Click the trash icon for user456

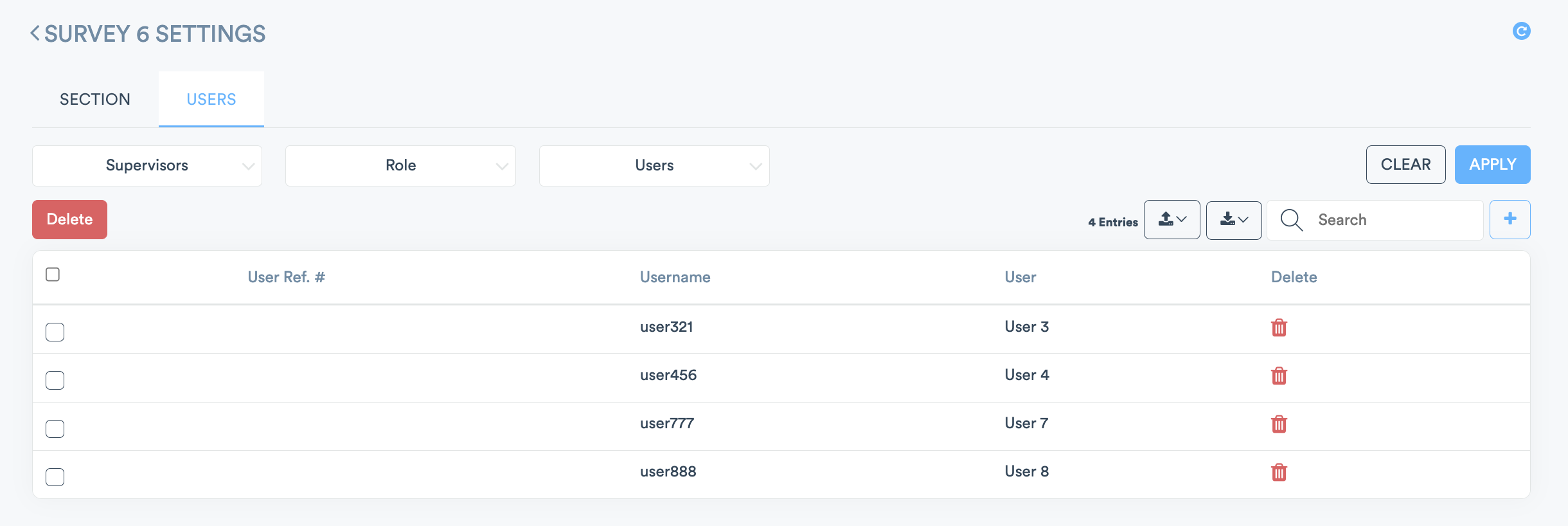click(x=1279, y=376)
